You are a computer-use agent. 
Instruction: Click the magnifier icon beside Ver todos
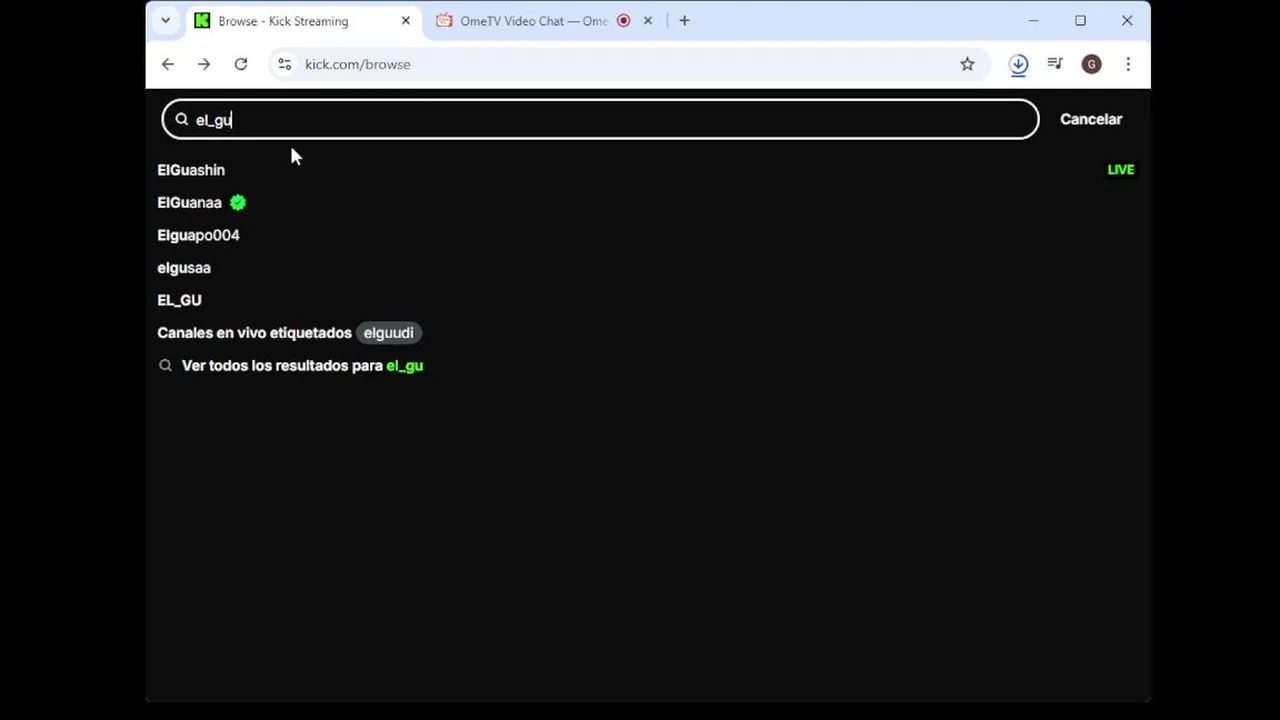point(165,366)
